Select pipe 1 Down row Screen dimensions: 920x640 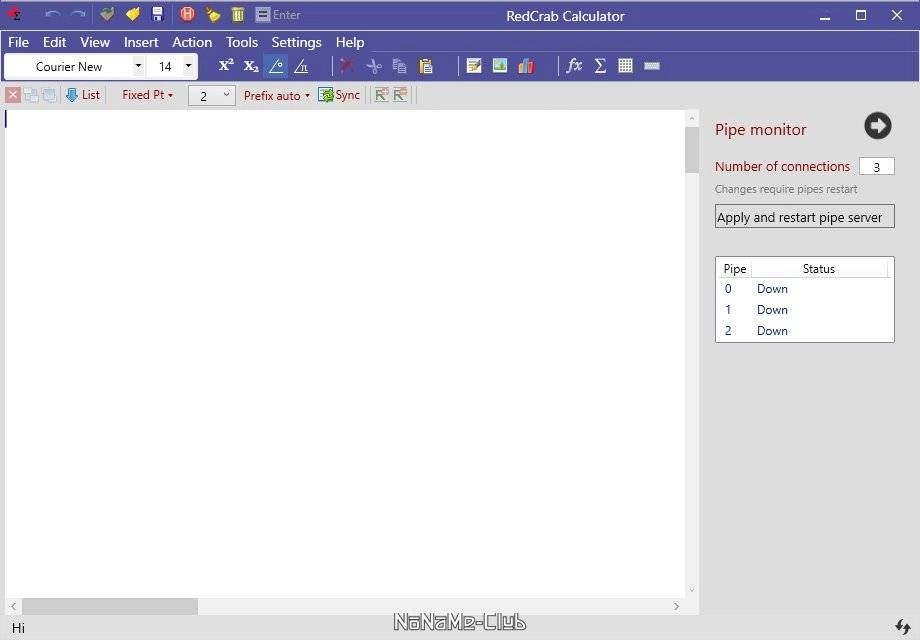coord(804,310)
